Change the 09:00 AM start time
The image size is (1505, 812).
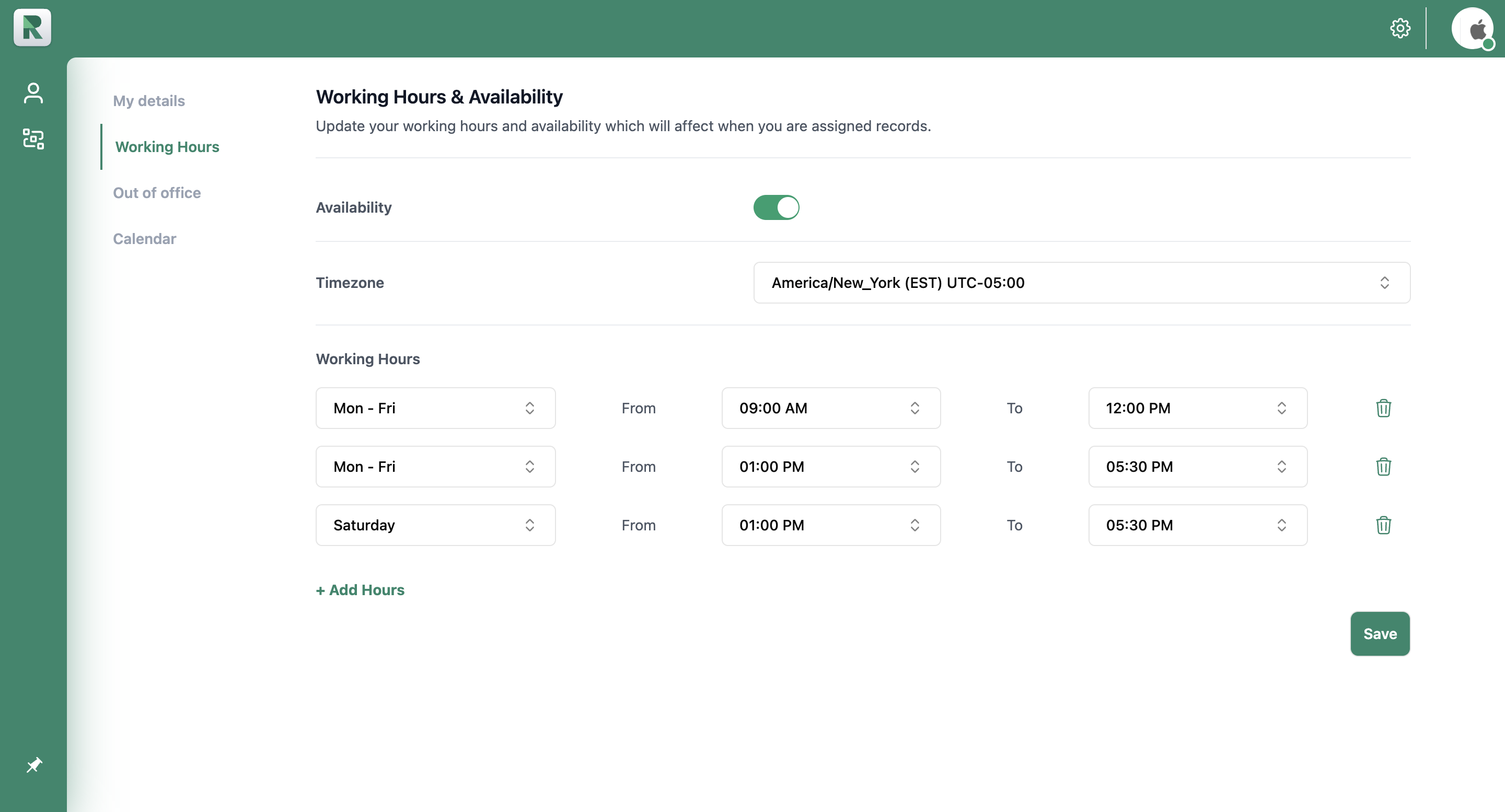(830, 408)
